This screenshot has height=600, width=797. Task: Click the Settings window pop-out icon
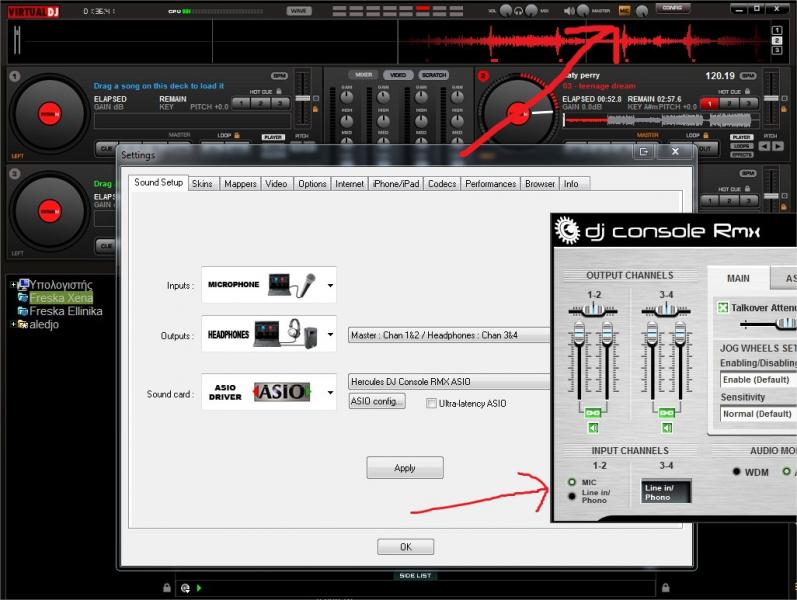pos(644,152)
